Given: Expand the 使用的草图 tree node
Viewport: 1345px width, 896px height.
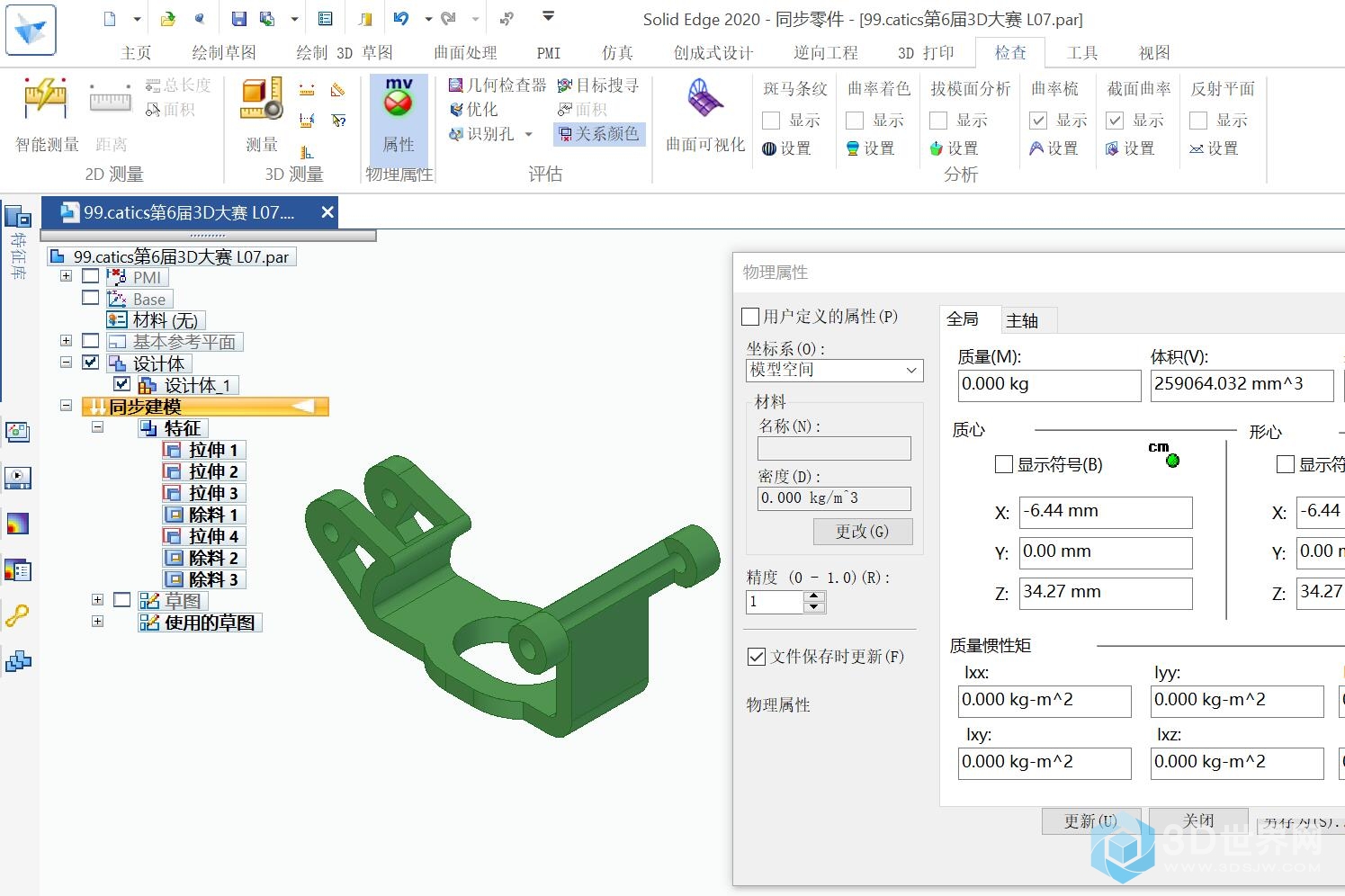Looking at the screenshot, I should (x=97, y=622).
